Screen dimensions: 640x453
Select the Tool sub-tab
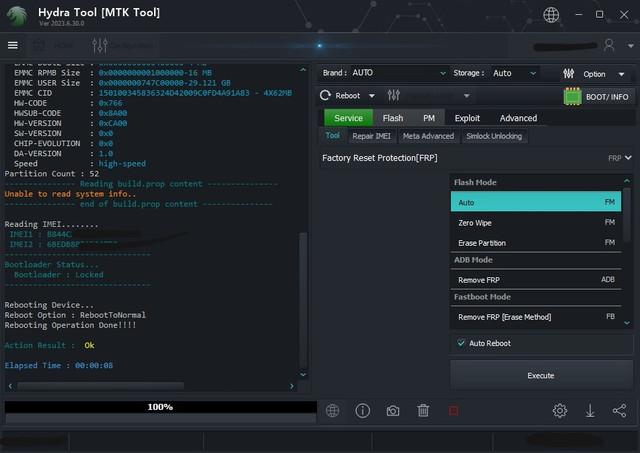tap(332, 135)
